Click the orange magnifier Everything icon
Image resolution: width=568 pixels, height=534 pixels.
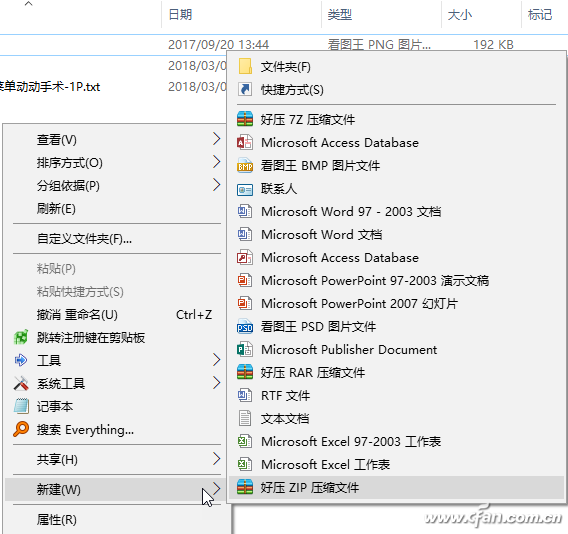click(x=21, y=429)
